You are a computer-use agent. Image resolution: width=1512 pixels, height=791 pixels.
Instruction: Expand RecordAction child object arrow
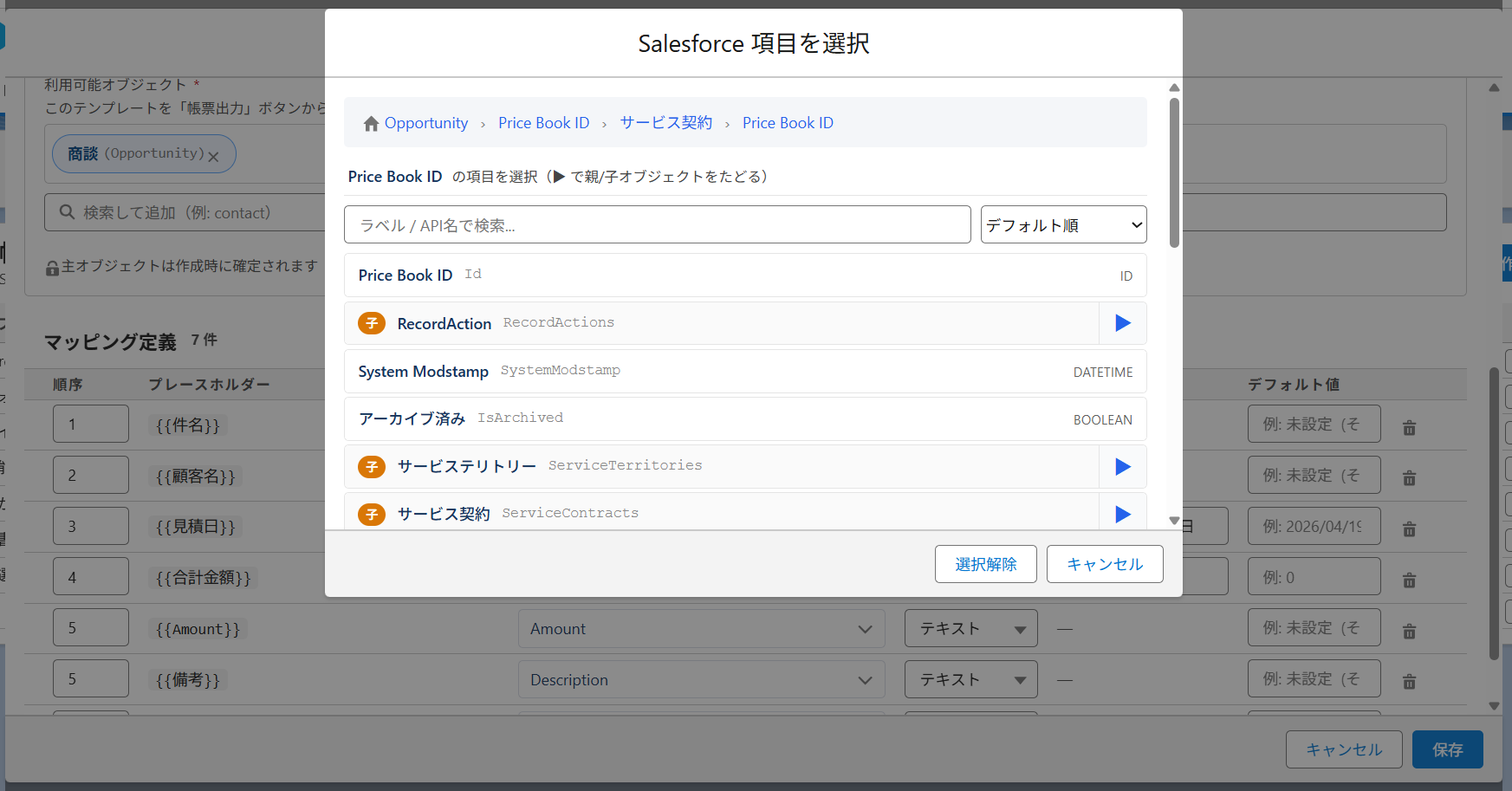(x=1123, y=323)
